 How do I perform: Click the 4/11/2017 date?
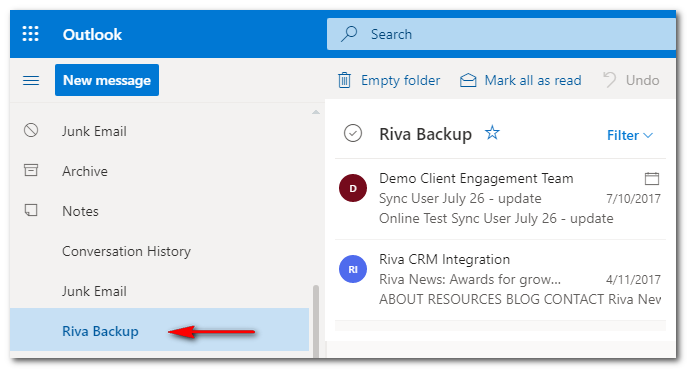pos(633,279)
